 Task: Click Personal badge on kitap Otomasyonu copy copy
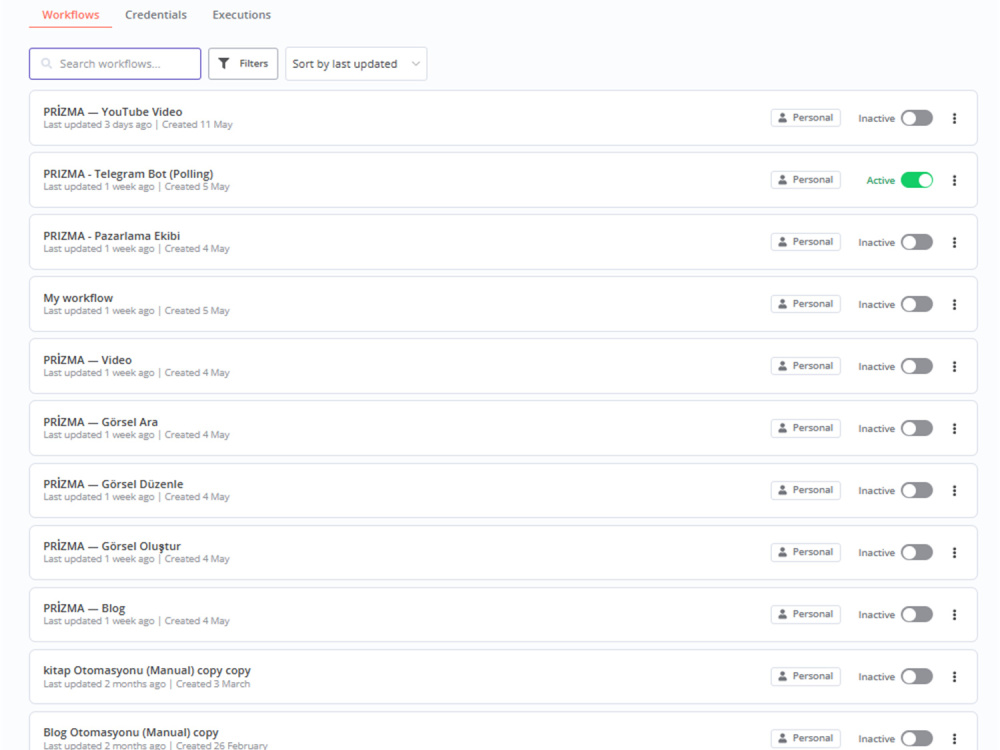click(x=805, y=676)
